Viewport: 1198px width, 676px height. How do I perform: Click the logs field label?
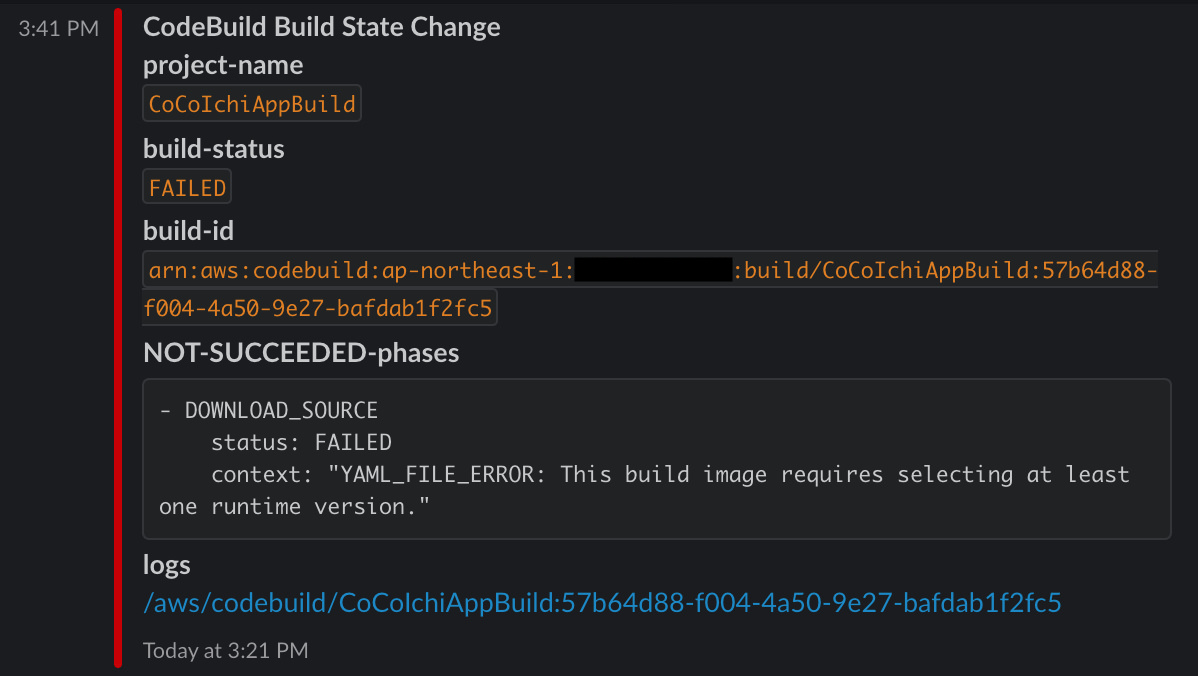point(166,564)
